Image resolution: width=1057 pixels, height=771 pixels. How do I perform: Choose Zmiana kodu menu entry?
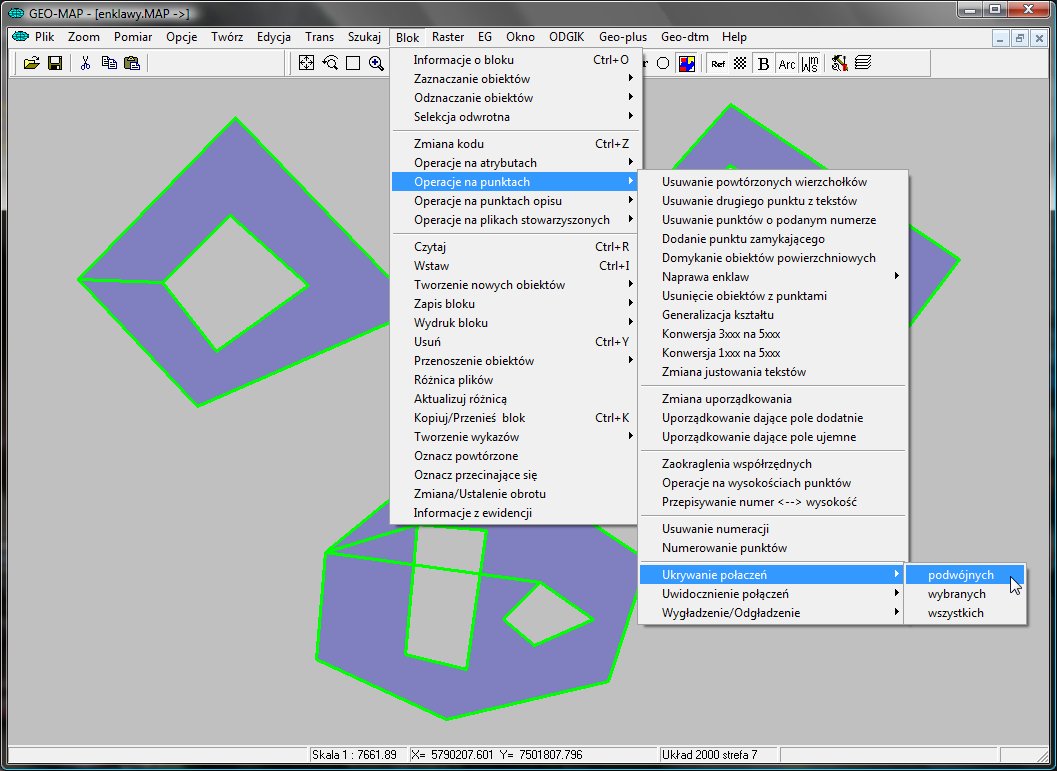coord(515,144)
